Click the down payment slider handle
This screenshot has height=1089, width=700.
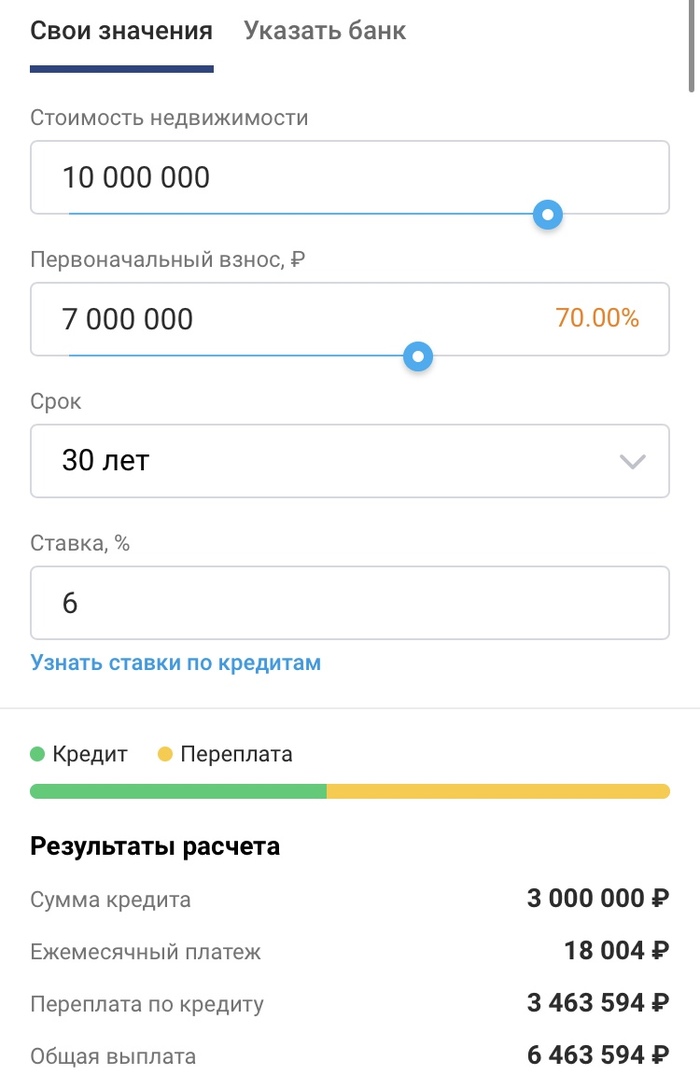(x=417, y=356)
